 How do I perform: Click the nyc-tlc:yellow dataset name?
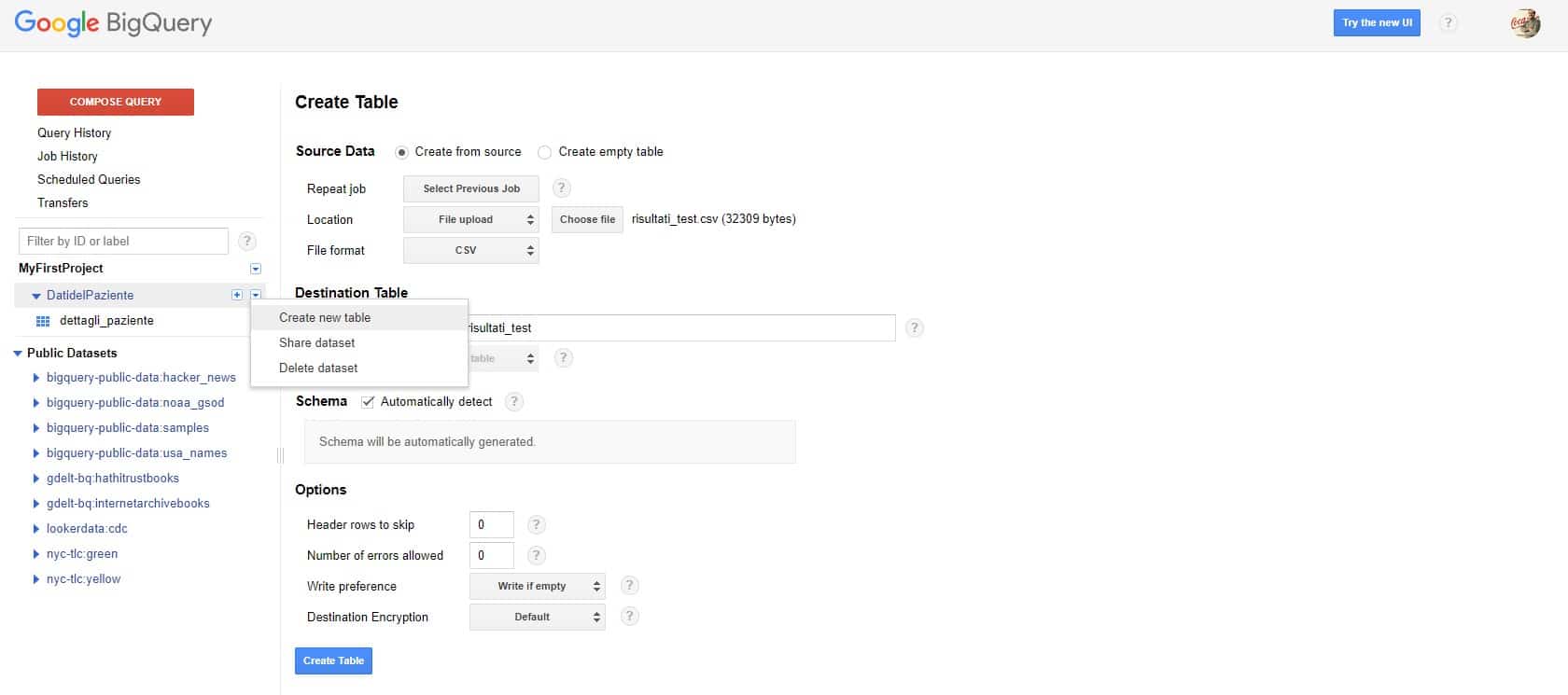[83, 579]
